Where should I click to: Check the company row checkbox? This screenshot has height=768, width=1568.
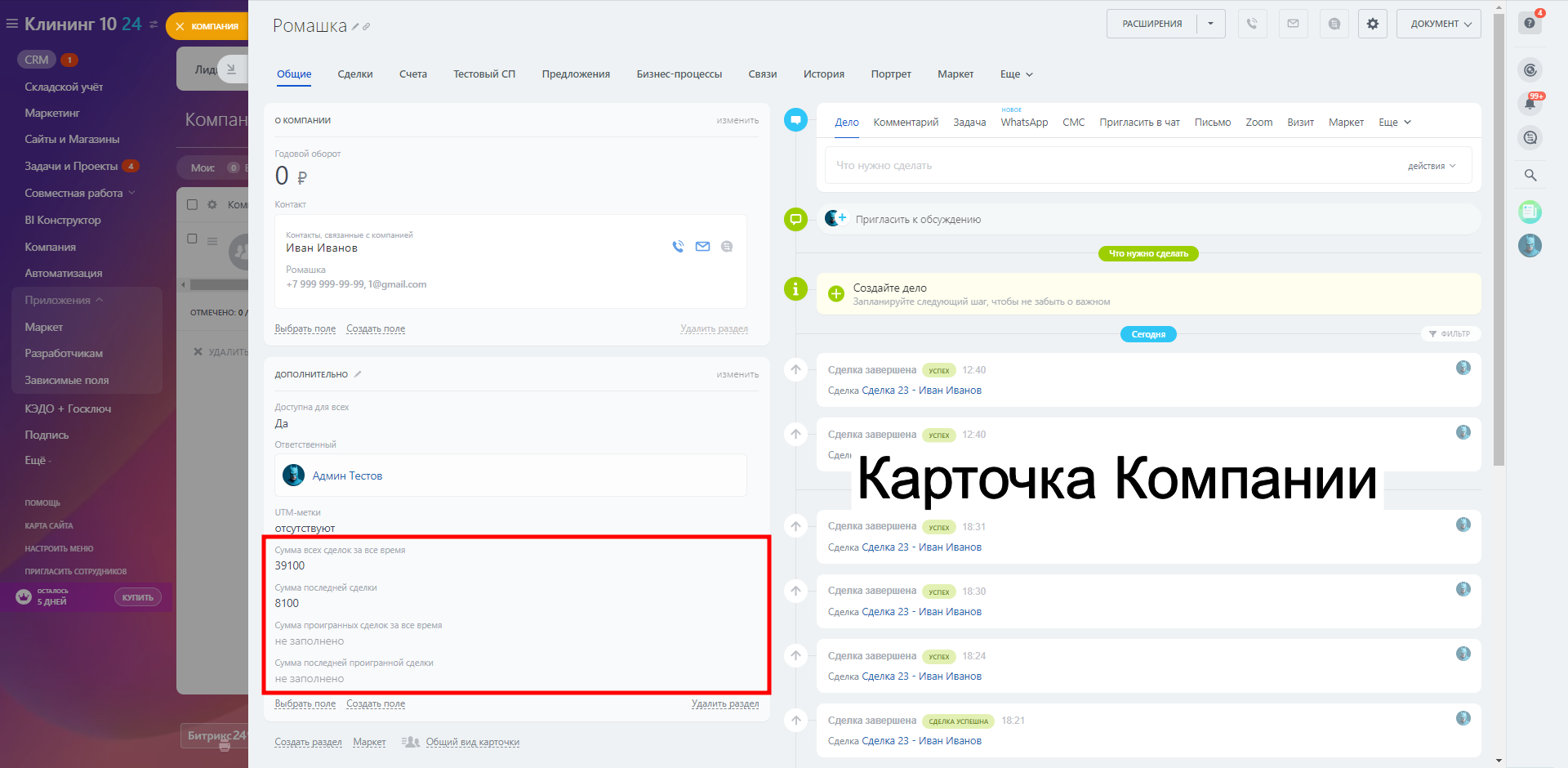[x=193, y=239]
